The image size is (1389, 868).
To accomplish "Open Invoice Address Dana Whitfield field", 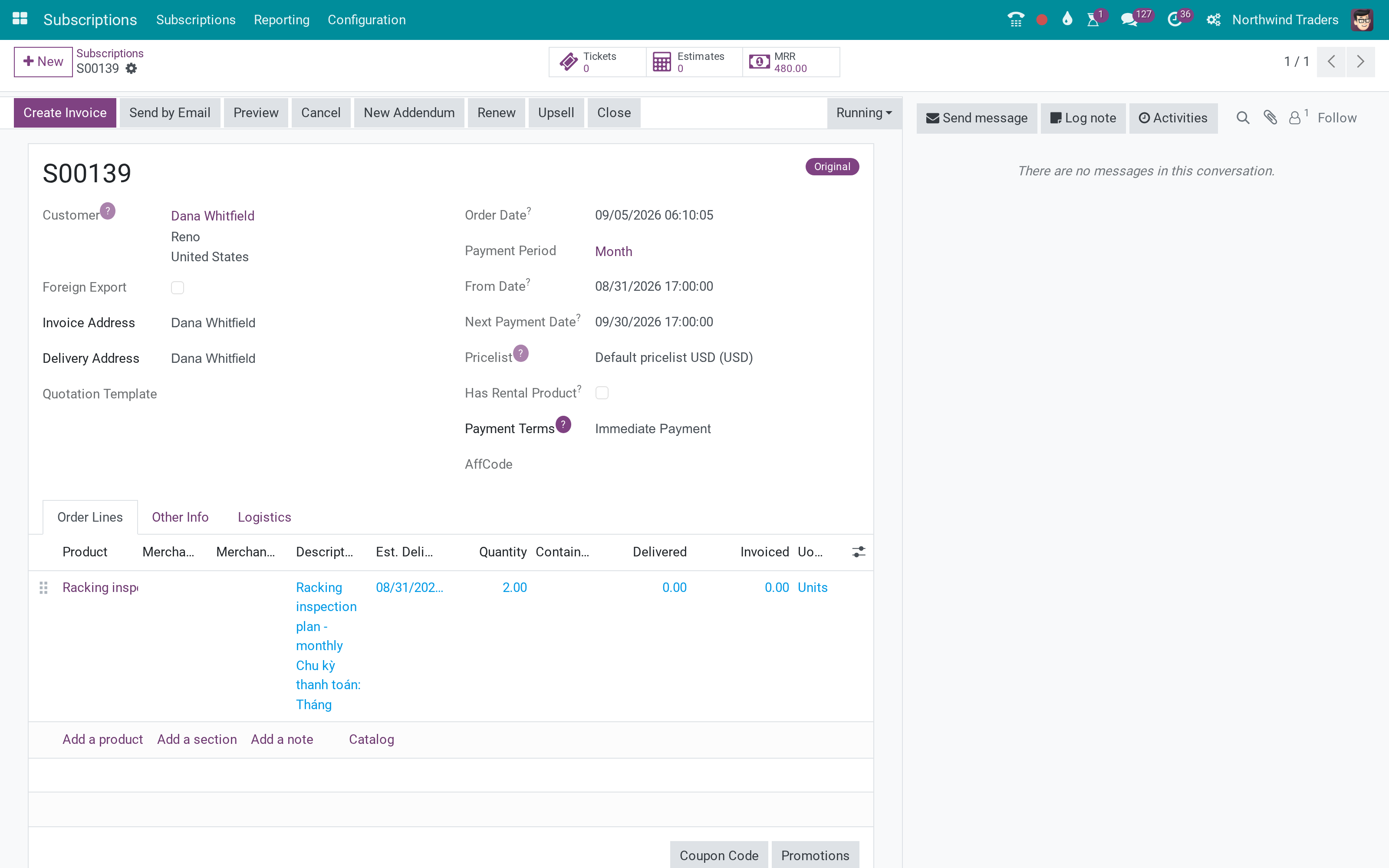I will point(213,322).
